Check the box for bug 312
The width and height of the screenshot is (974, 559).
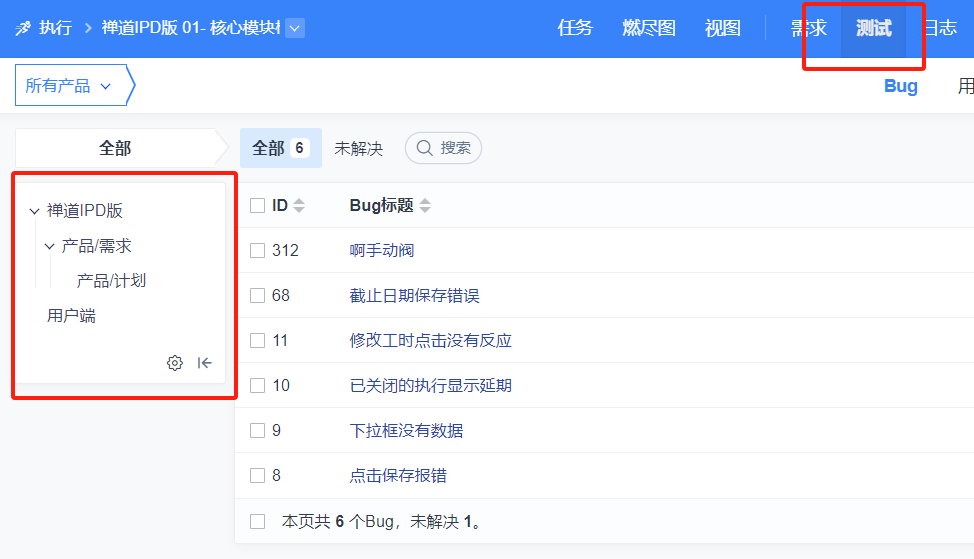[x=257, y=250]
